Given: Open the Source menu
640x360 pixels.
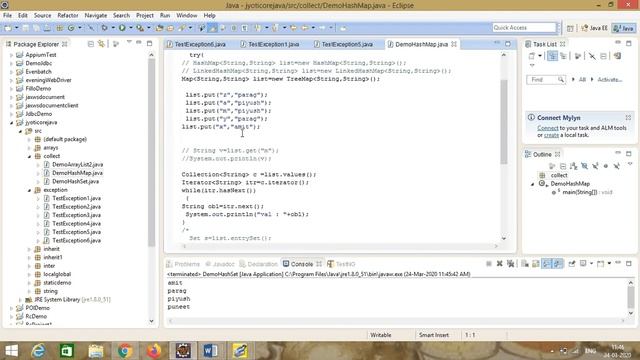Looking at the screenshot, I should (42, 16).
